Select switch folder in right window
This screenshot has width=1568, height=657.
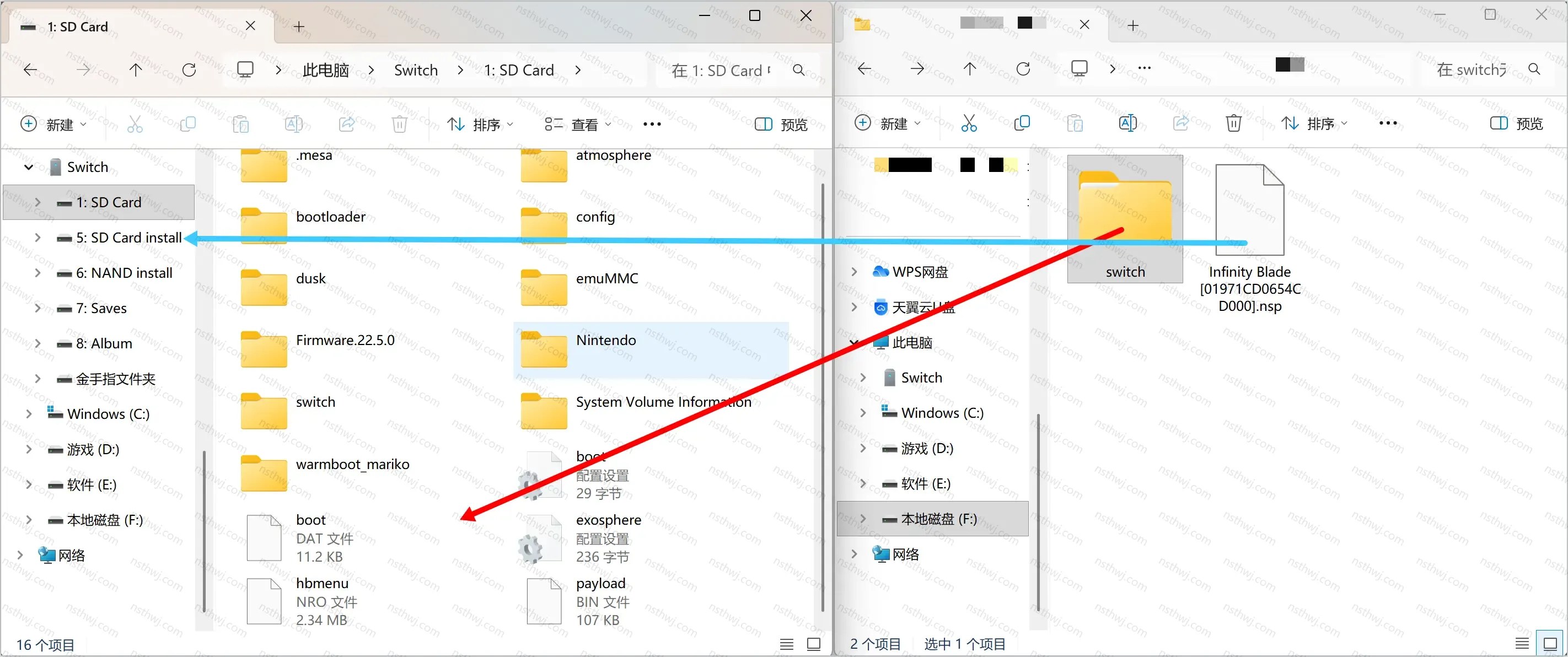(x=1125, y=219)
